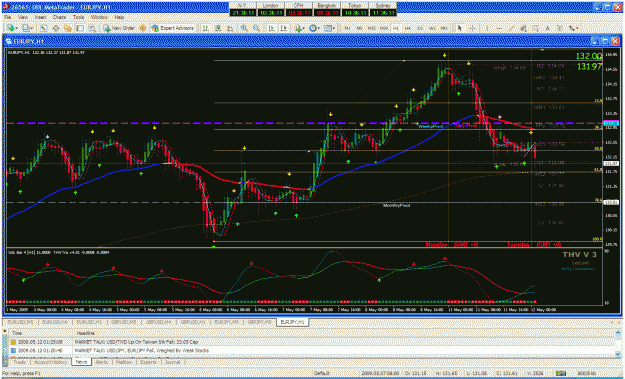The height and width of the screenshot is (379, 625).
Task: Open the Account History tab
Action: [x=50, y=362]
